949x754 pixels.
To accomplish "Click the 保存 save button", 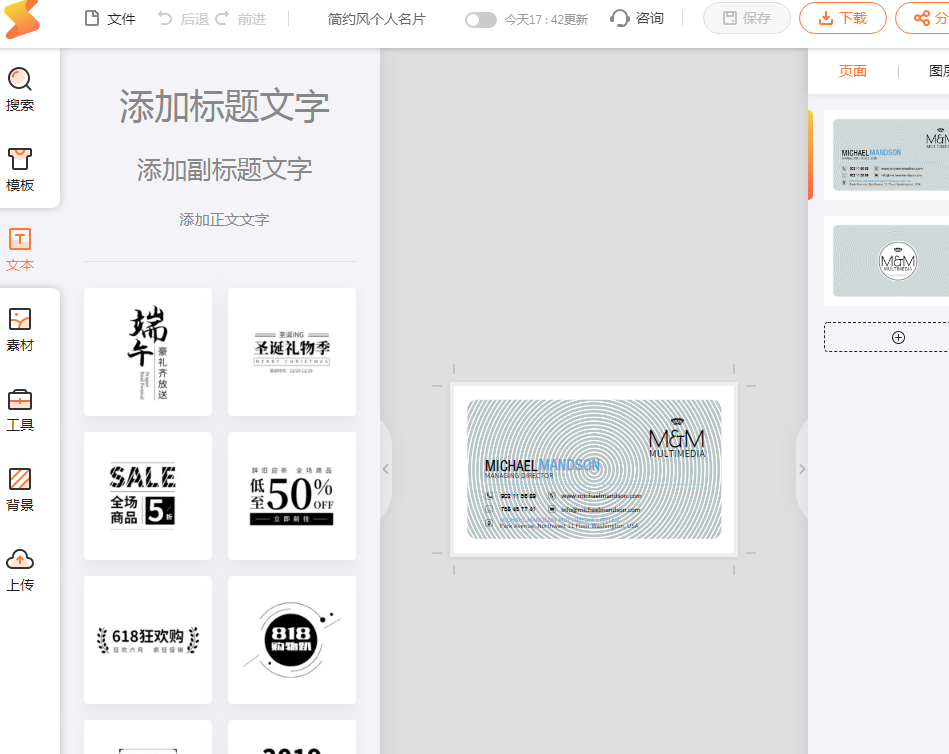I will tap(746, 18).
